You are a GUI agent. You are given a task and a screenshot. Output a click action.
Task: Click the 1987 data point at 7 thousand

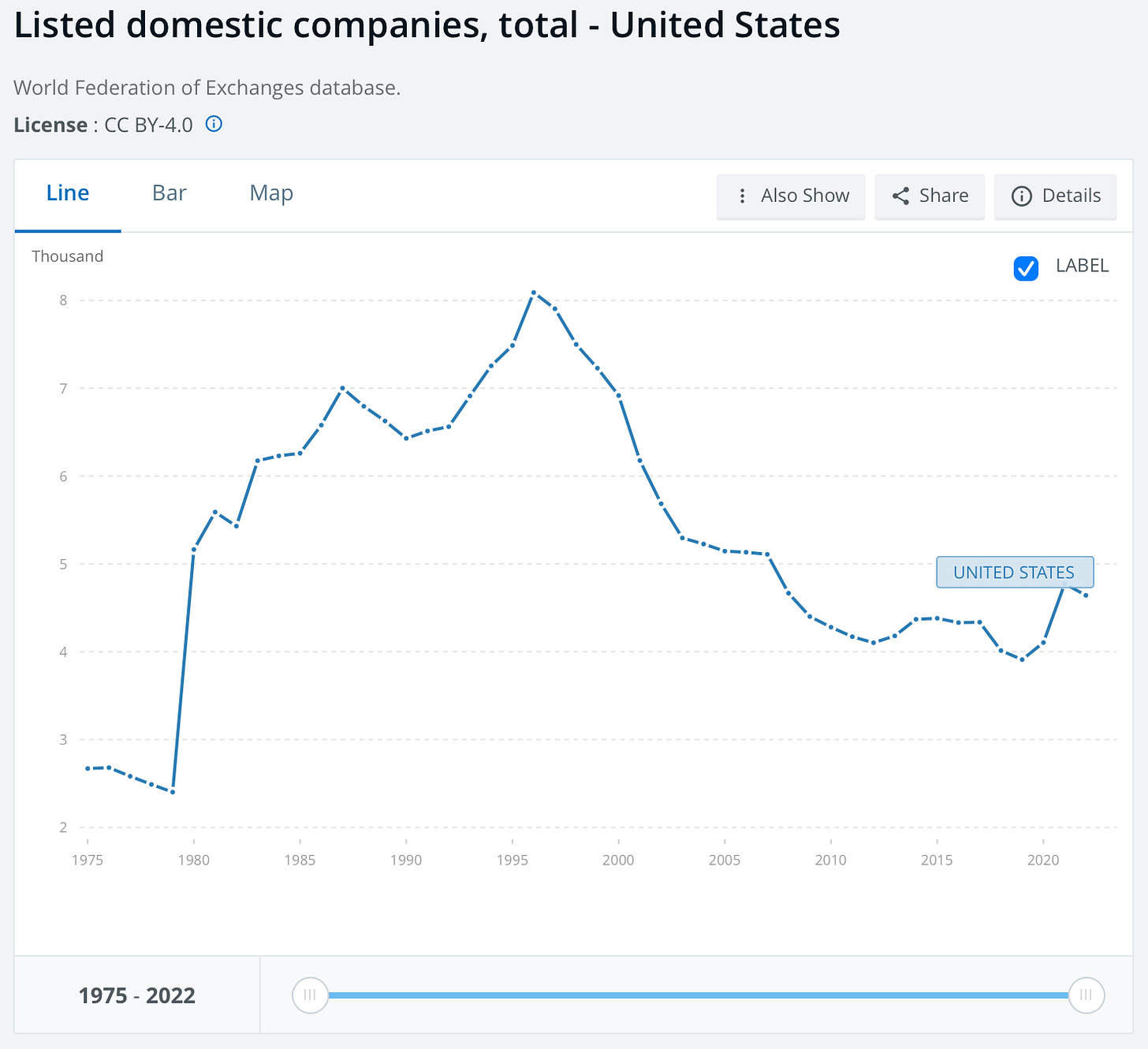click(x=342, y=388)
